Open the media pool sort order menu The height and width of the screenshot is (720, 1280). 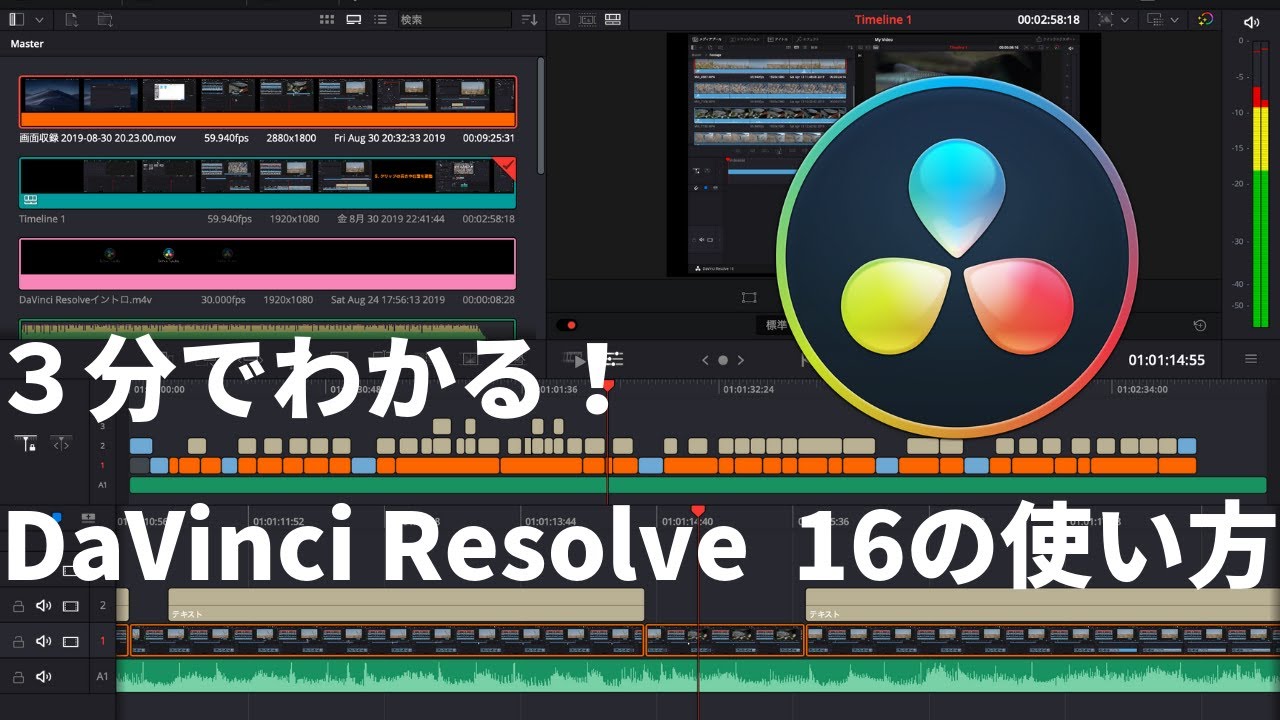point(529,19)
